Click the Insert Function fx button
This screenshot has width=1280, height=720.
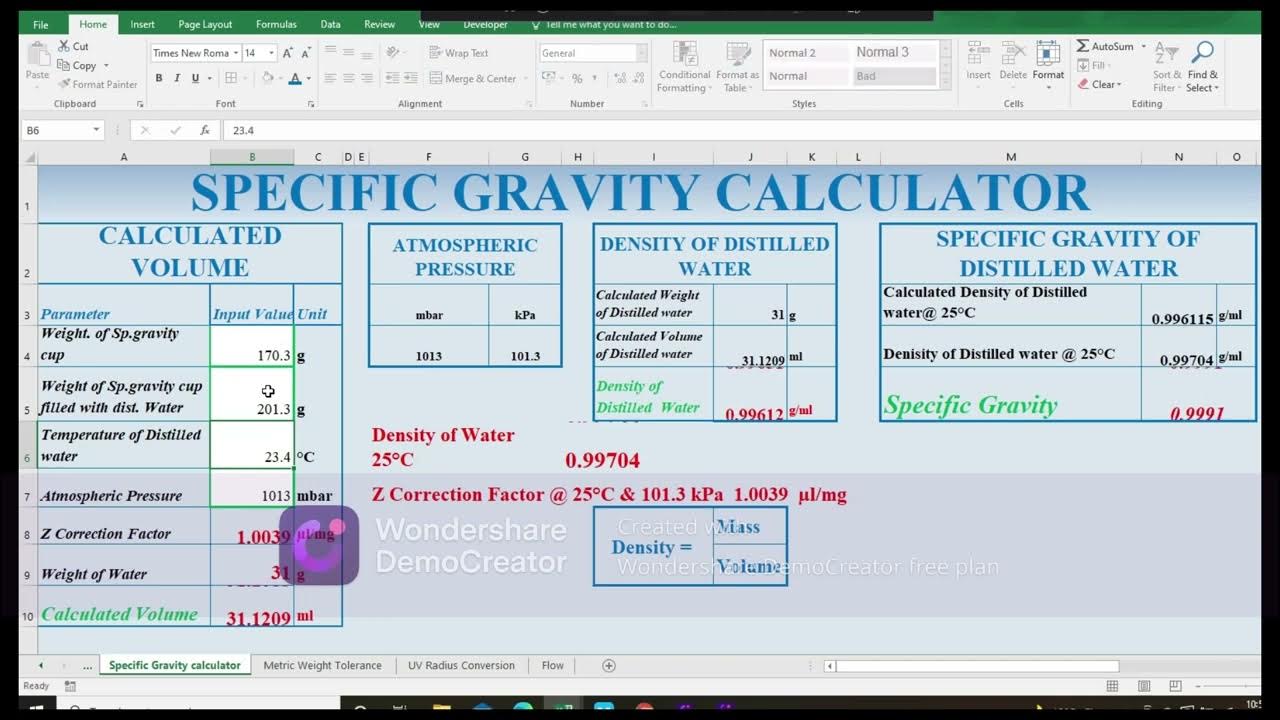[x=204, y=130]
